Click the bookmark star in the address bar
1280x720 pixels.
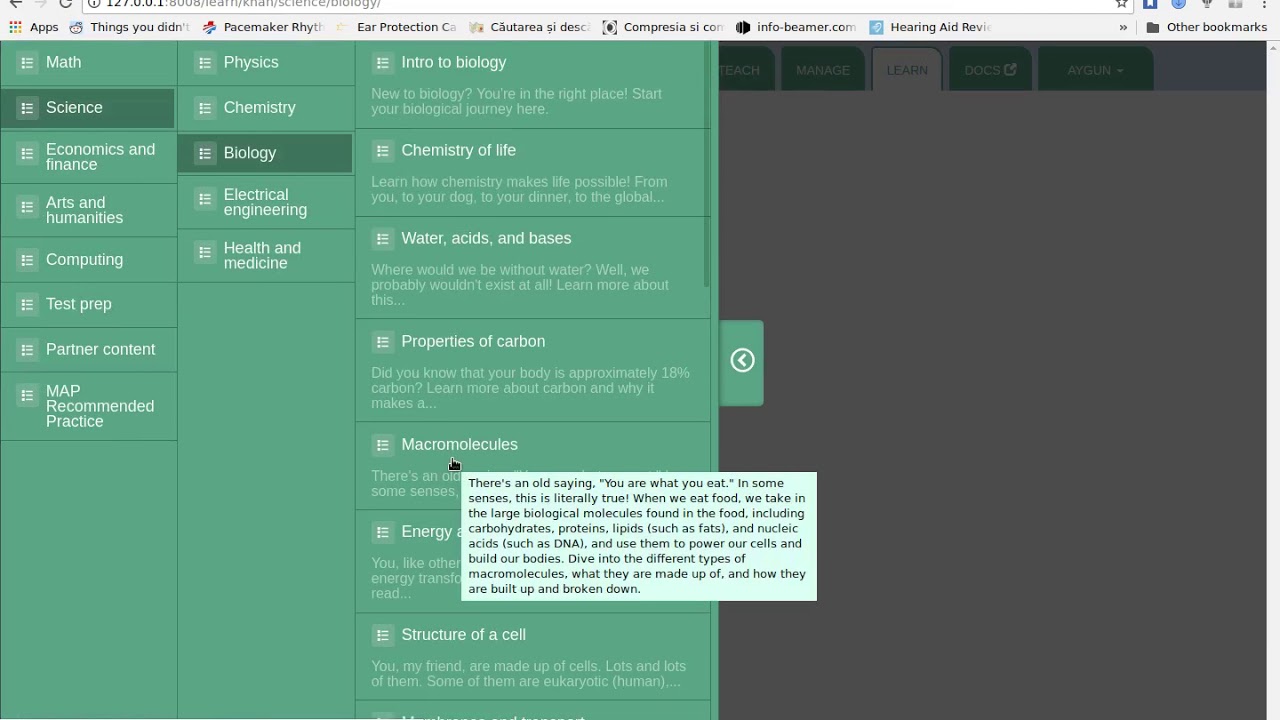coord(1122,3)
